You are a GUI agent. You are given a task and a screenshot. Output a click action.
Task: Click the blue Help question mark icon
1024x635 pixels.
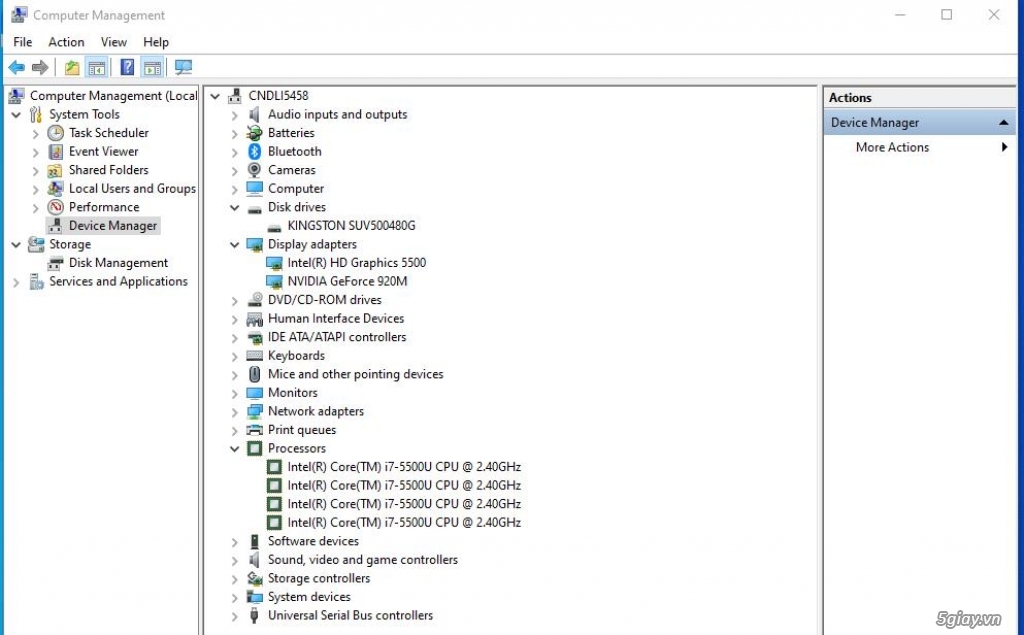pos(127,67)
